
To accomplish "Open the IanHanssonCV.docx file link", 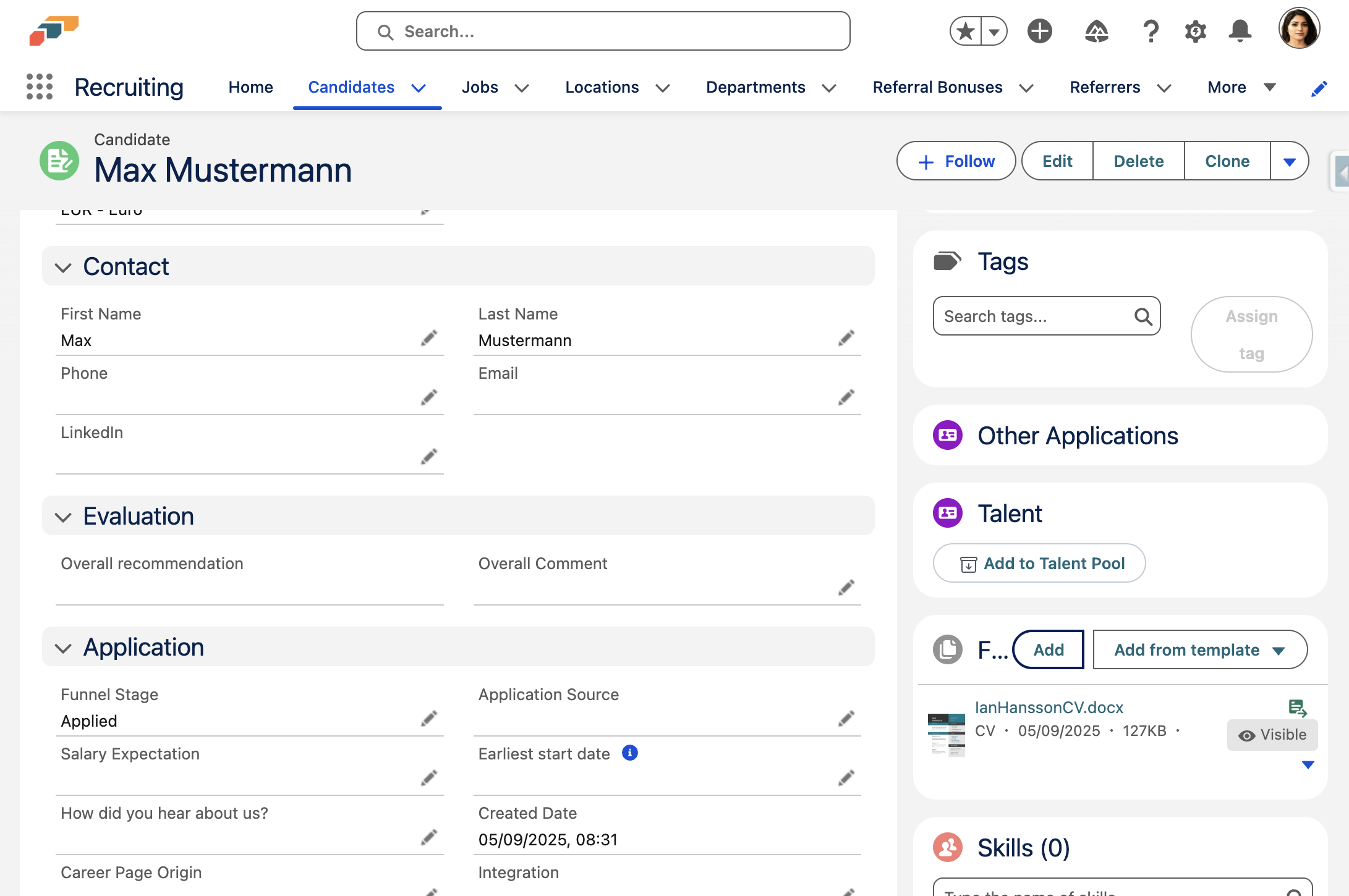I will tap(1049, 708).
